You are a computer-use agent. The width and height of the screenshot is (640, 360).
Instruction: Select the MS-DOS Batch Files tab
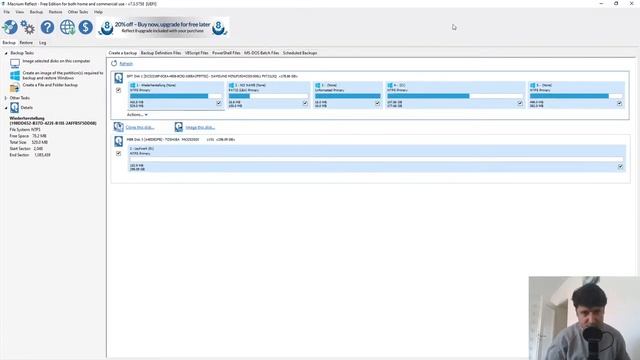pos(262,53)
